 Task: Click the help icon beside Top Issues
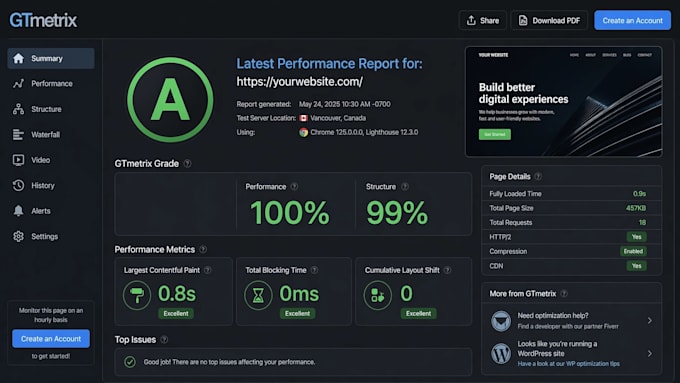point(164,340)
